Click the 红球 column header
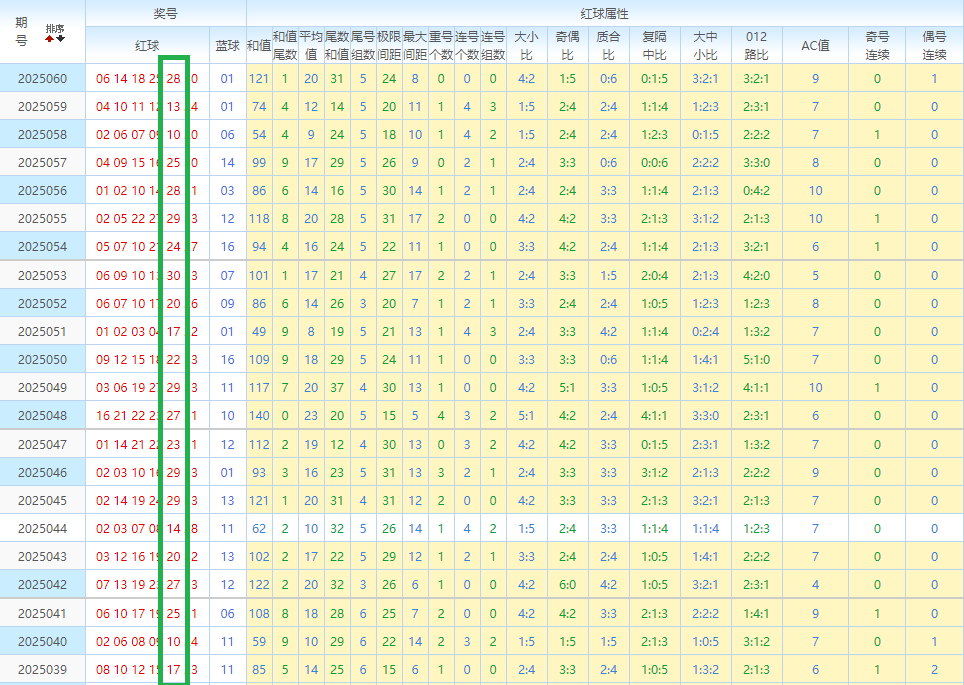The image size is (964, 685). (147, 45)
